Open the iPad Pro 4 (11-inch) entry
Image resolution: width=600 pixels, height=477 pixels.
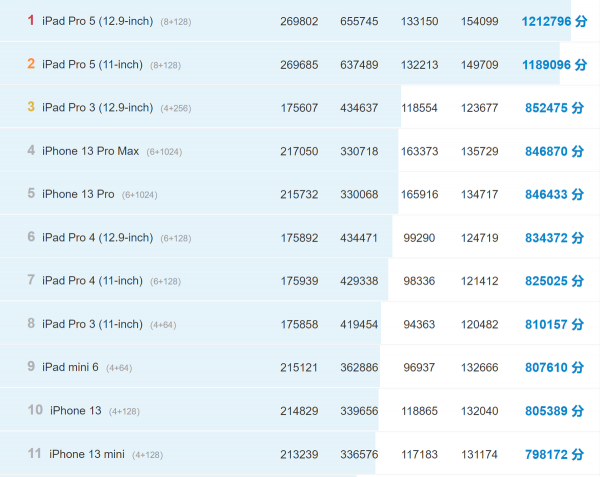pos(92,281)
